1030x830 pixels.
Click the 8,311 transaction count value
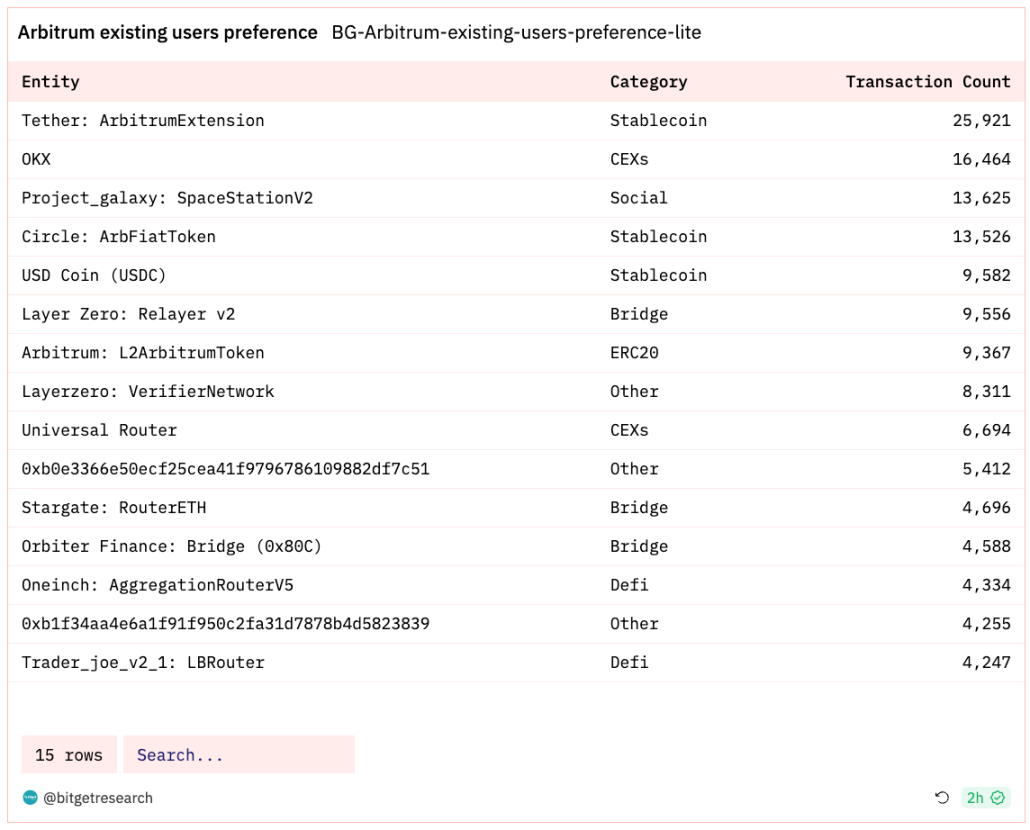(986, 391)
